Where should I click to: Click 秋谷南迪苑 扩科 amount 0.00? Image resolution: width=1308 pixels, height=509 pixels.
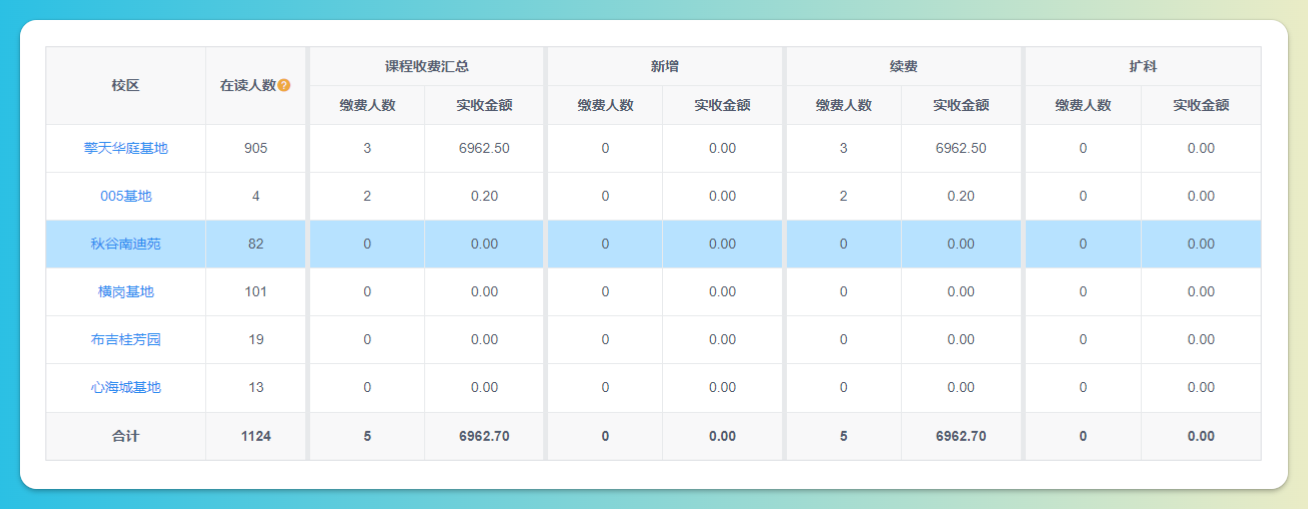coord(1201,244)
